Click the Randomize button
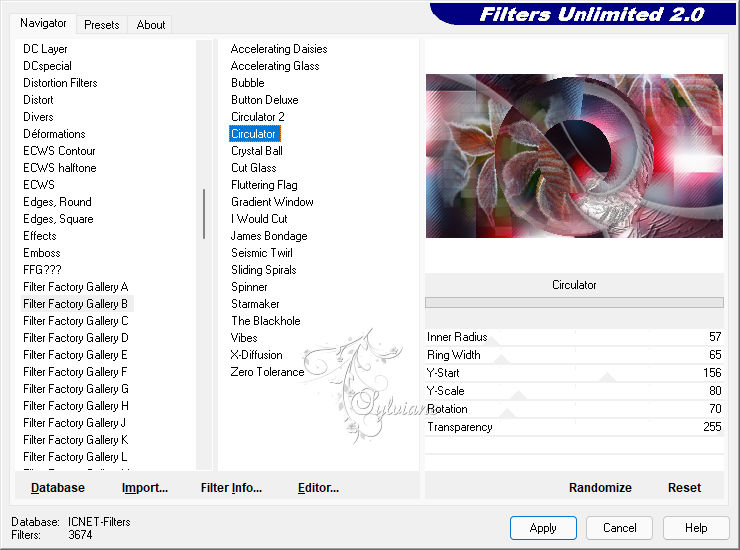740x550 pixels. (x=600, y=487)
